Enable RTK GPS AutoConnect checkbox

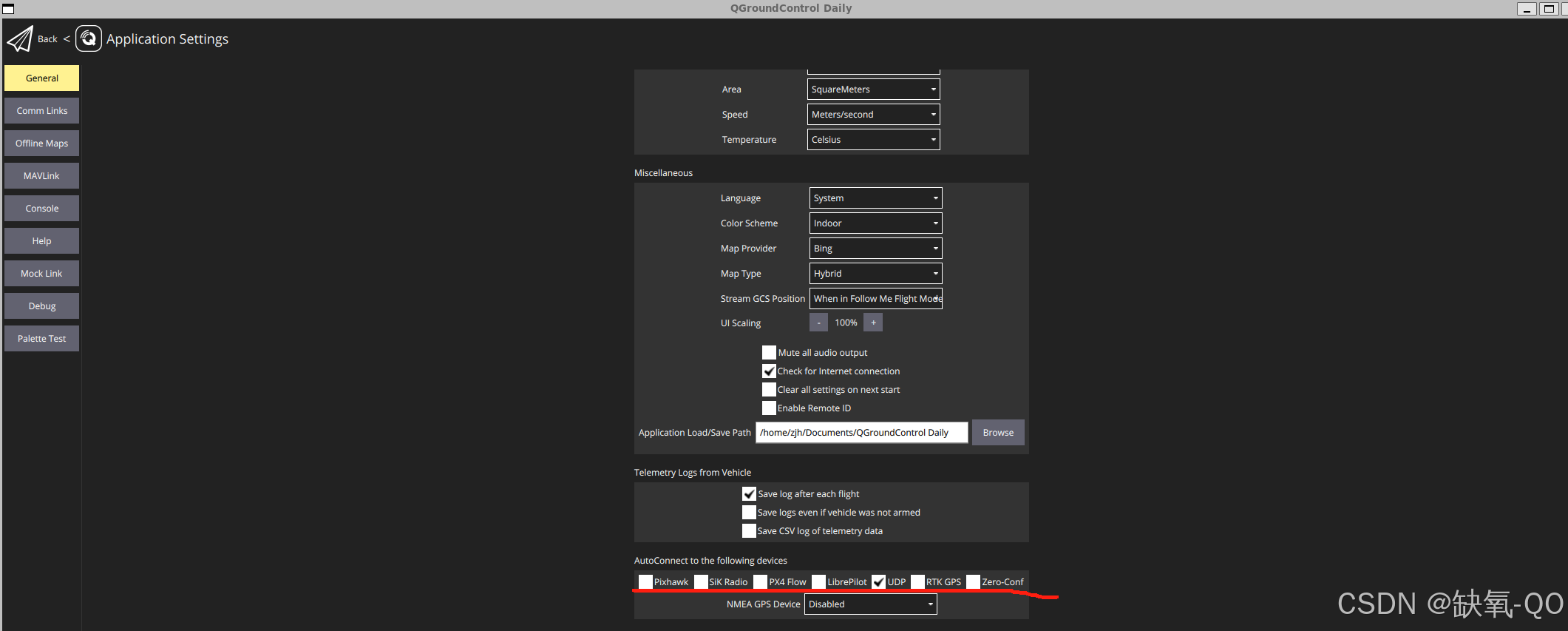point(917,582)
